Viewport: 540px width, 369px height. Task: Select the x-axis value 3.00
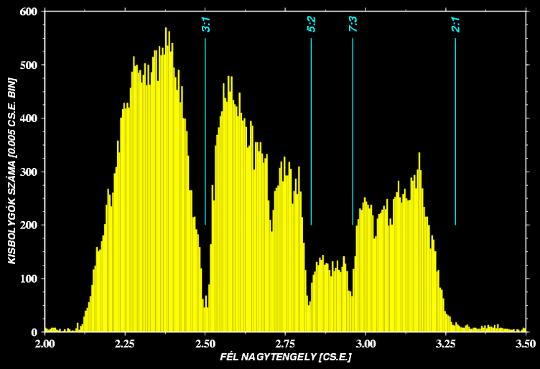pos(365,344)
